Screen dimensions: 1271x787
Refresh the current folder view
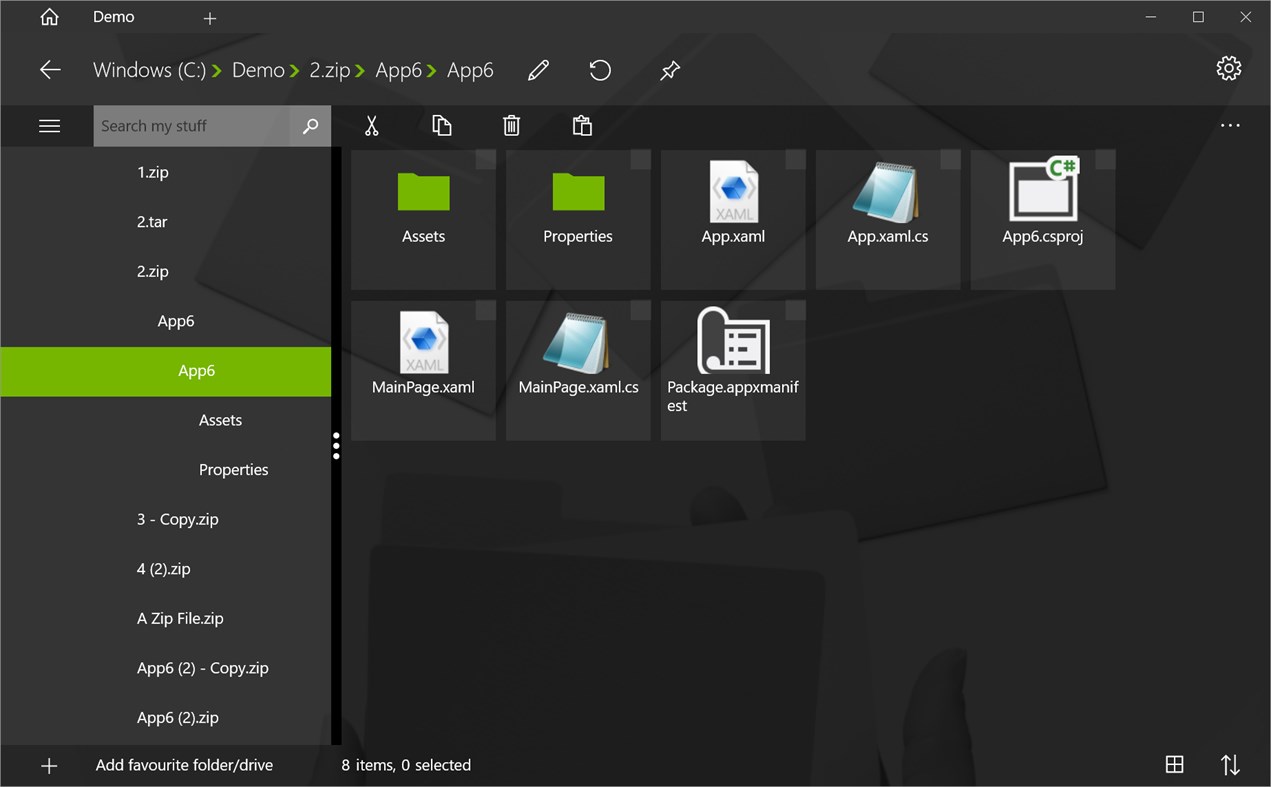(599, 70)
